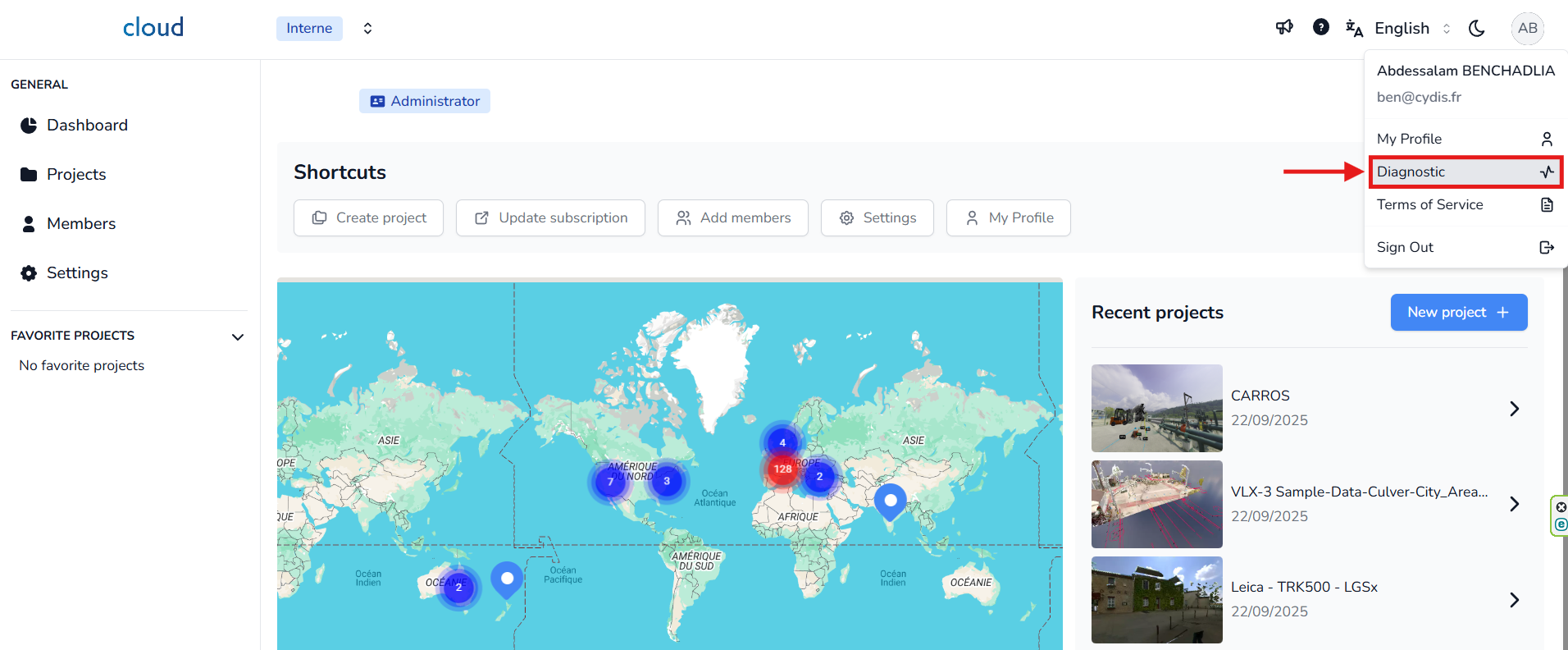Open Dashboard in the sidebar

coord(87,125)
